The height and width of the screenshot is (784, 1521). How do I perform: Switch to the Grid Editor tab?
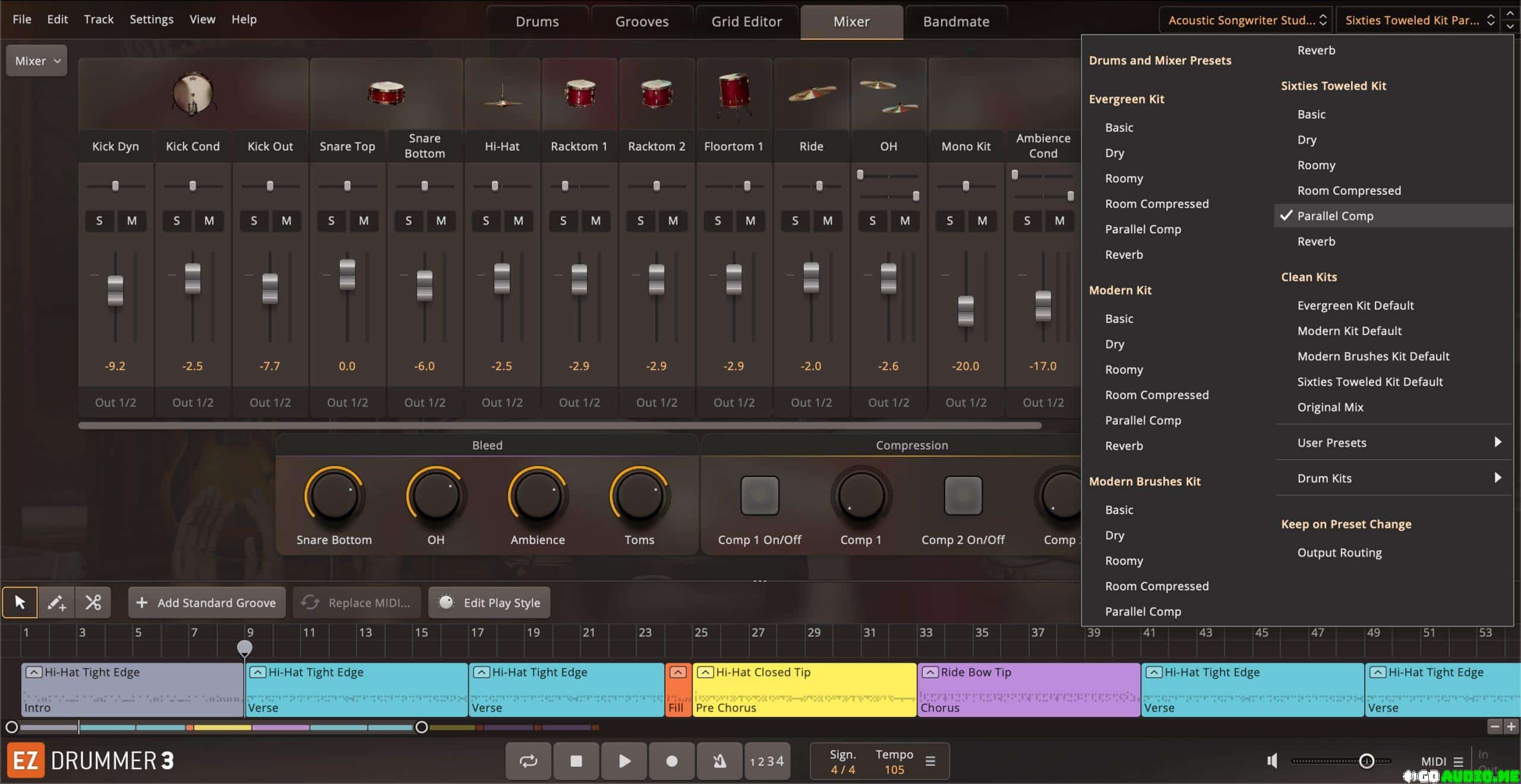pos(746,22)
